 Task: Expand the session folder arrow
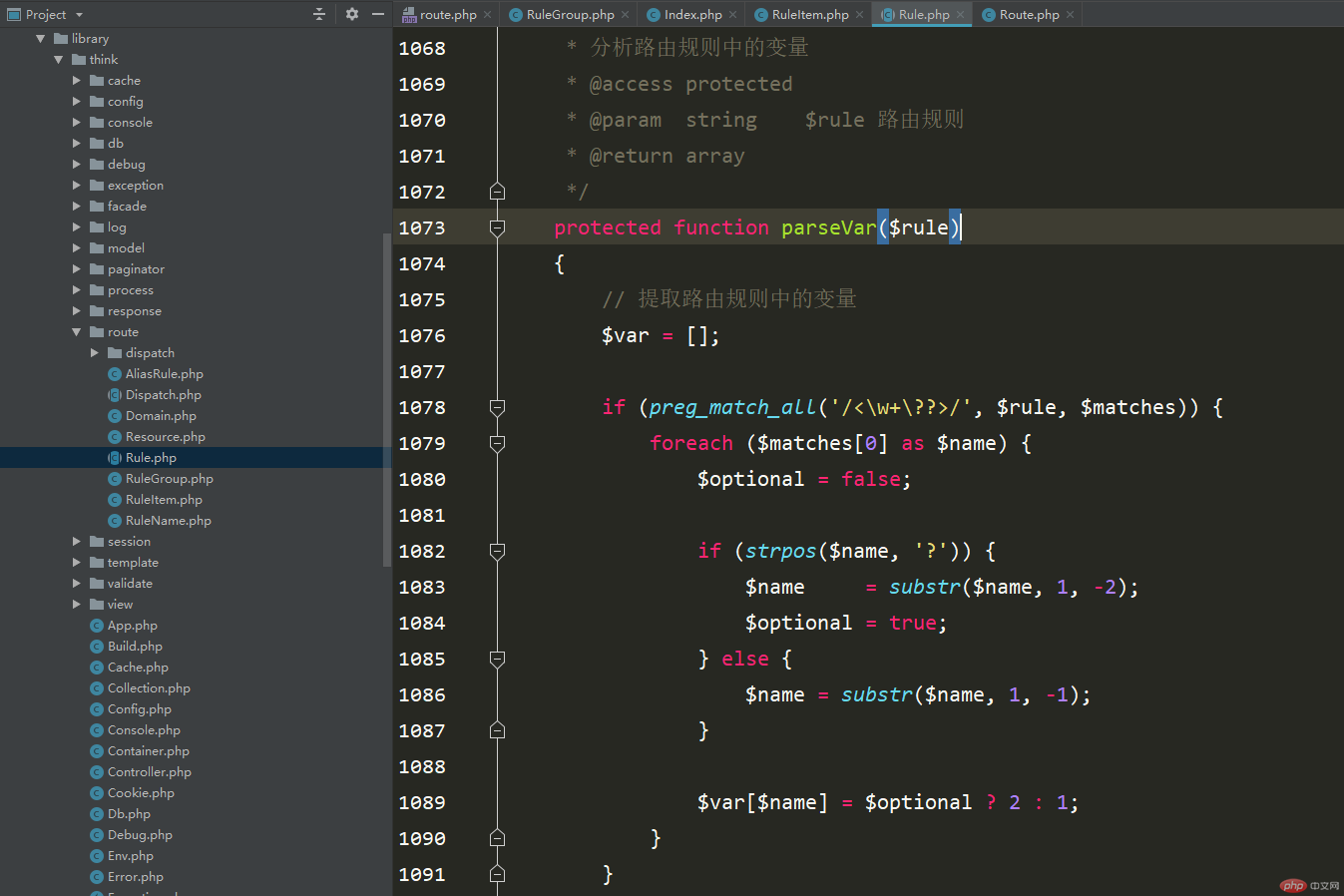pyautogui.click(x=77, y=542)
